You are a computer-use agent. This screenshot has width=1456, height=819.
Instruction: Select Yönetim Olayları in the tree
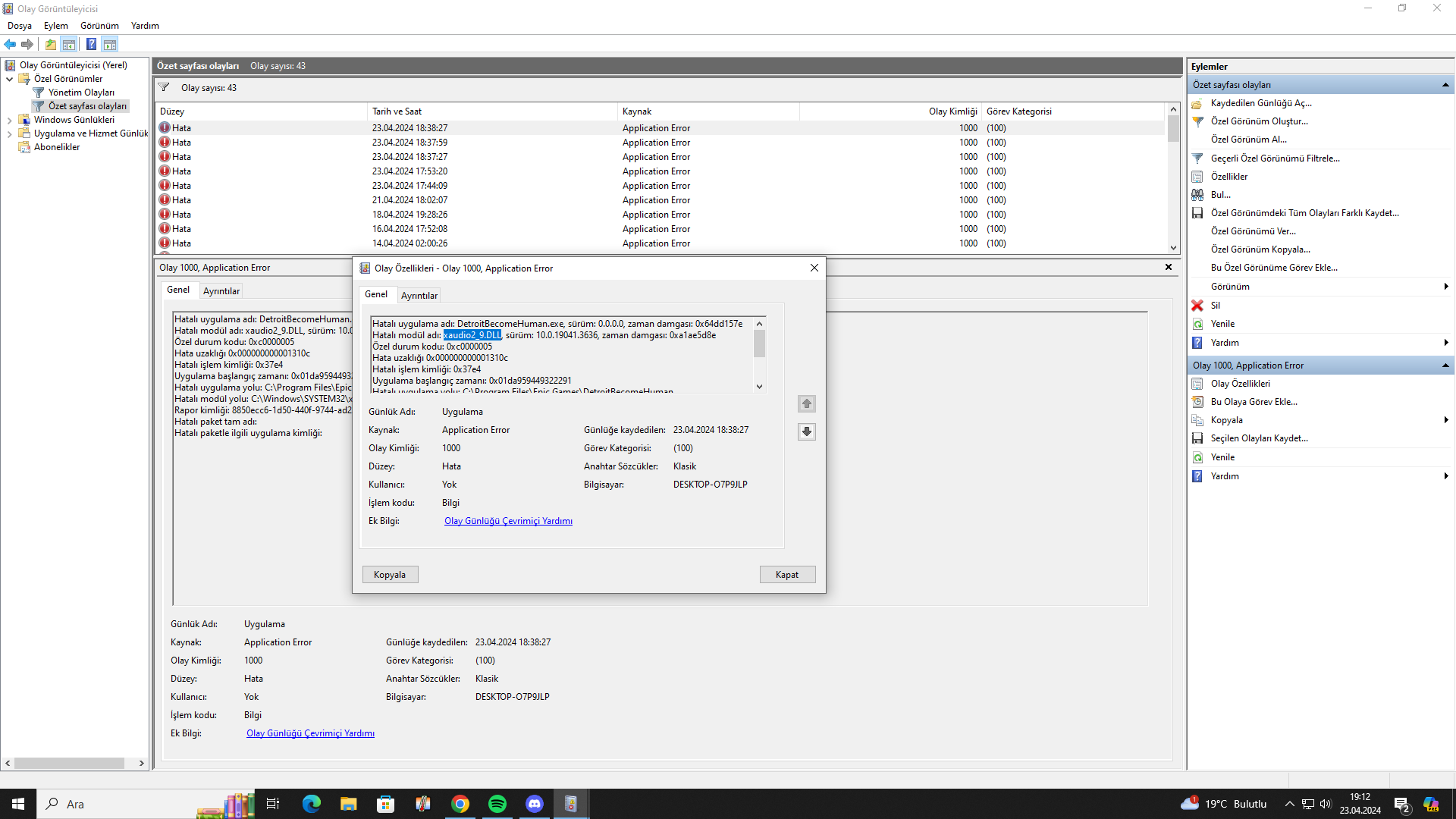(x=82, y=93)
